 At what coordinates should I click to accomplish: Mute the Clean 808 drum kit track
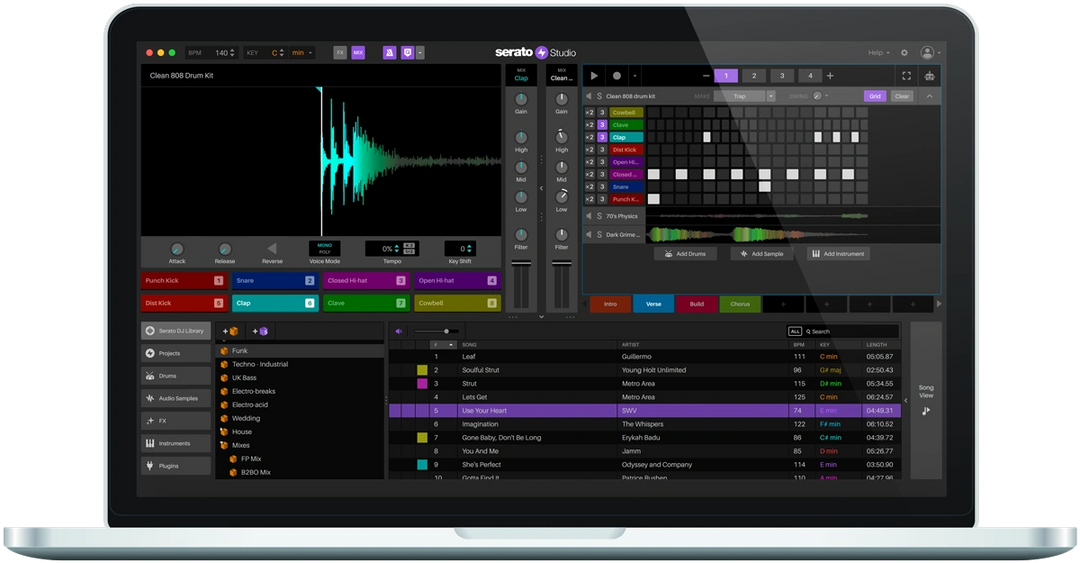(589, 96)
